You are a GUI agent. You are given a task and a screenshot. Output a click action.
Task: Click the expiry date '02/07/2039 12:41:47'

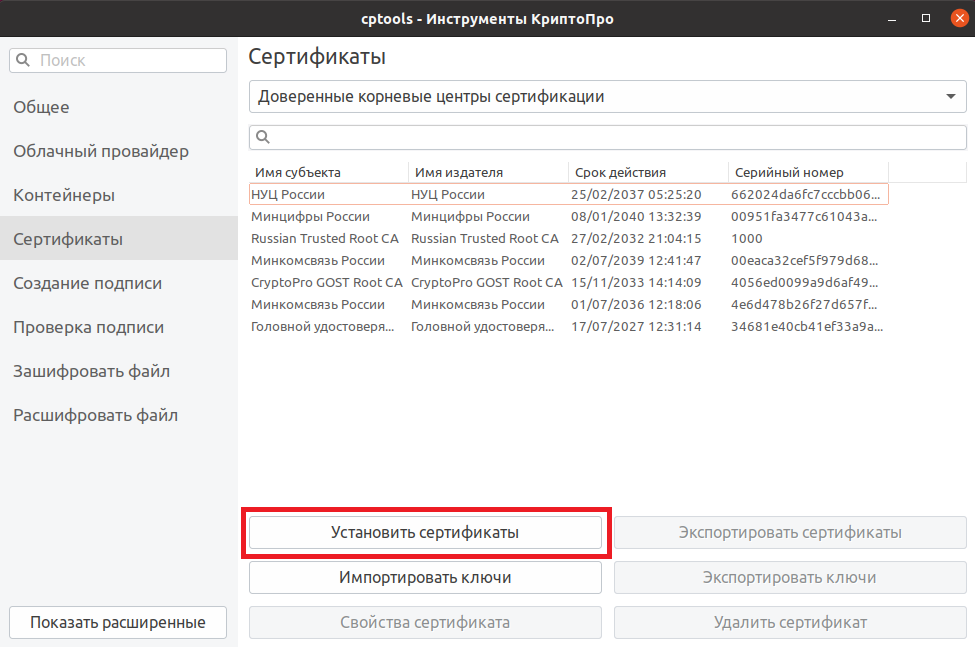[636, 260]
